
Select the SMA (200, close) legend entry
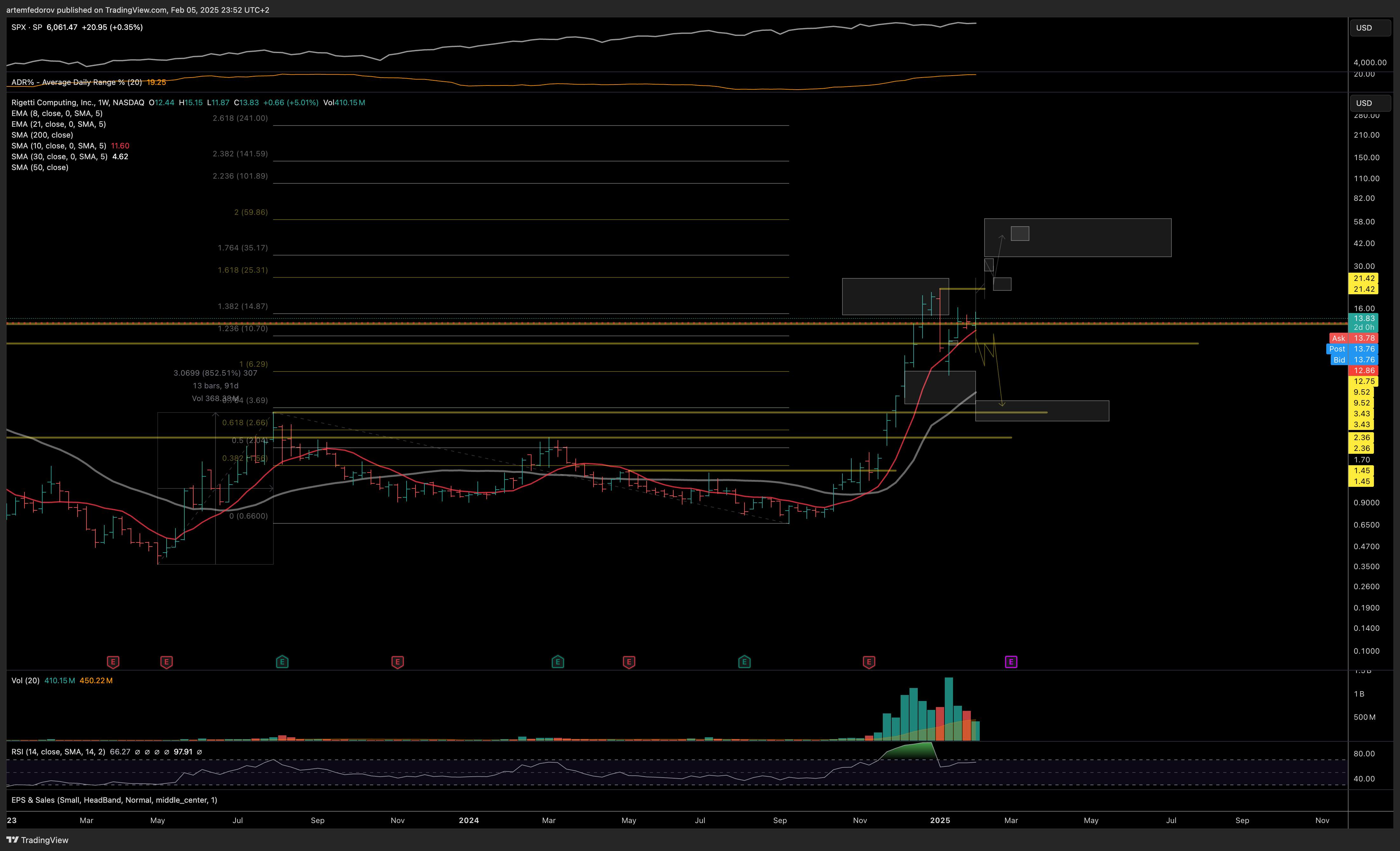42,135
